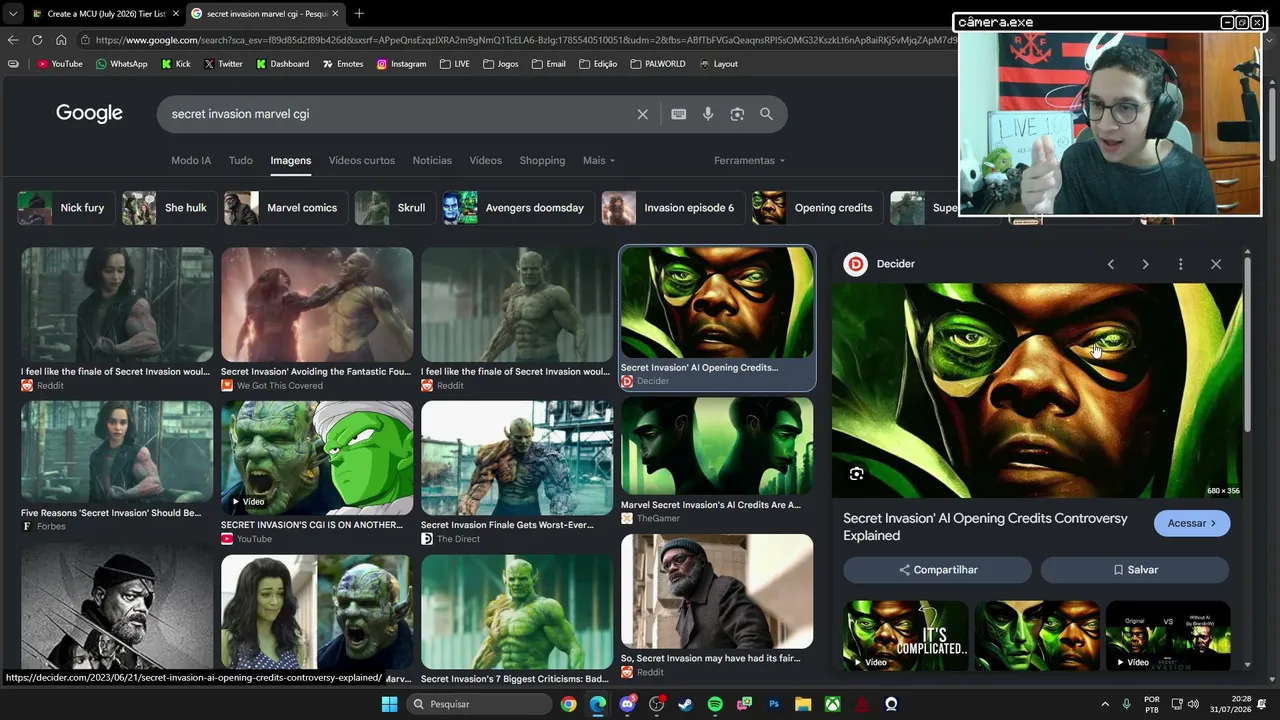Open the TheGamer AI credits image result

click(717, 447)
